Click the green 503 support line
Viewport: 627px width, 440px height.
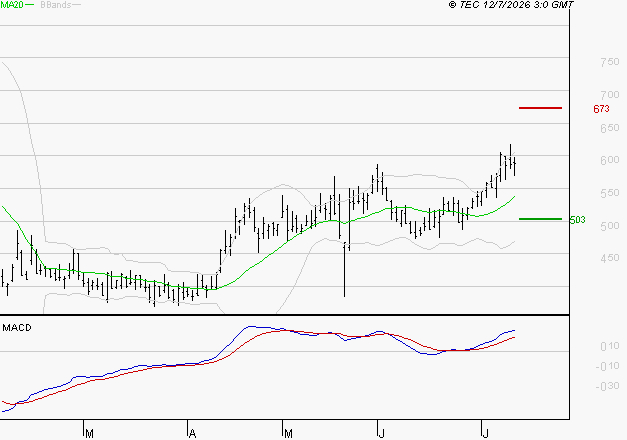(x=540, y=219)
